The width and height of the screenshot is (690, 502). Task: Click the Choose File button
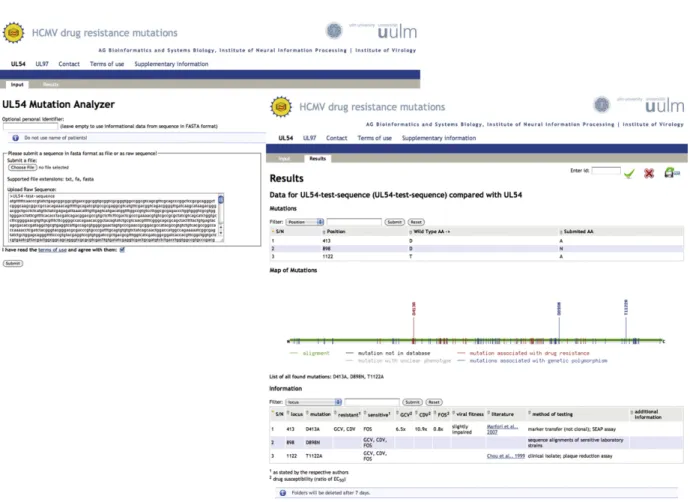pos(22,168)
